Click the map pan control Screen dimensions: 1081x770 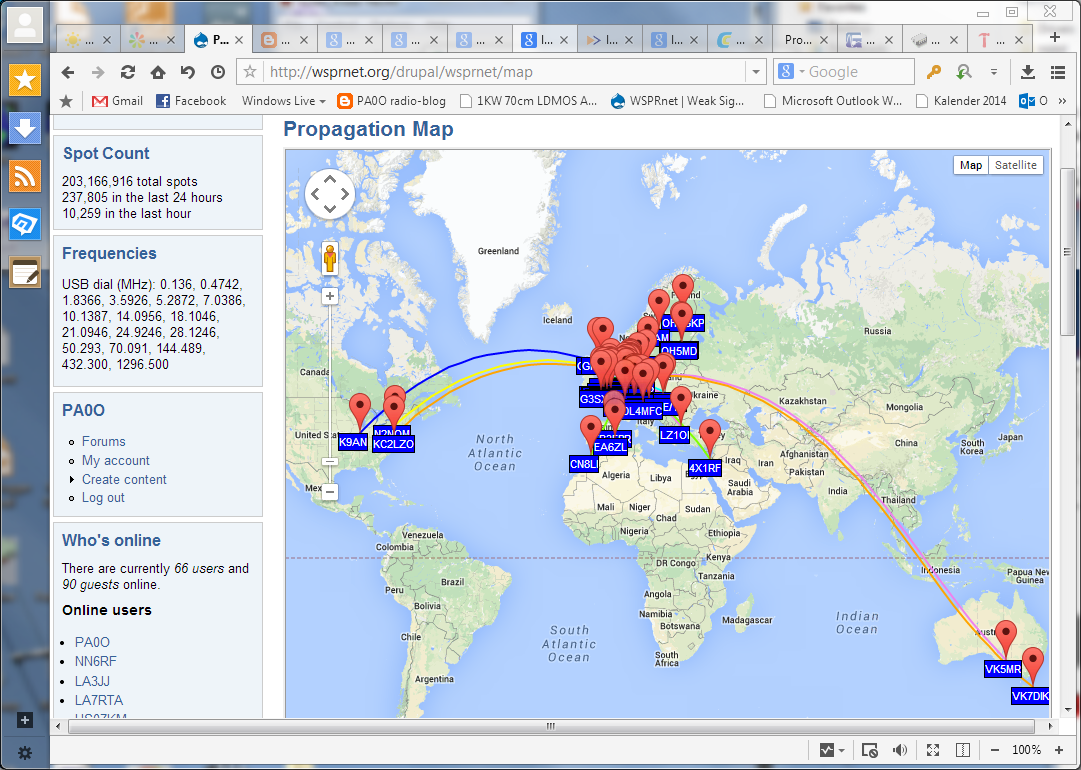[x=330, y=194]
